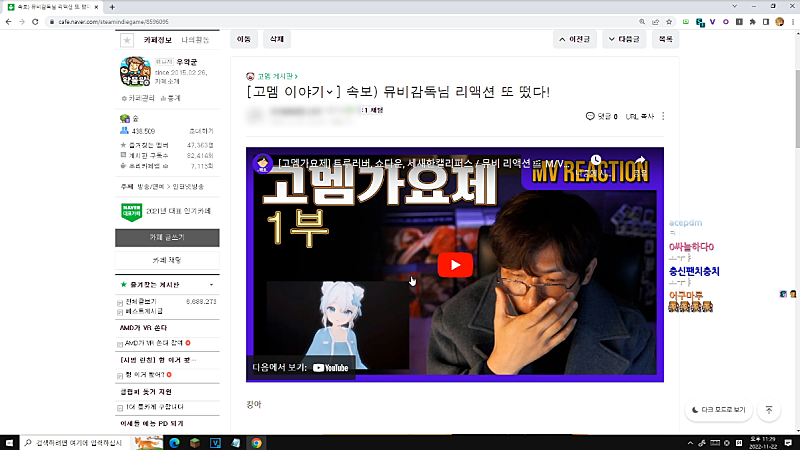This screenshot has width=800, height=450.
Task: Open 카페관리 settings link
Action: [138, 98]
